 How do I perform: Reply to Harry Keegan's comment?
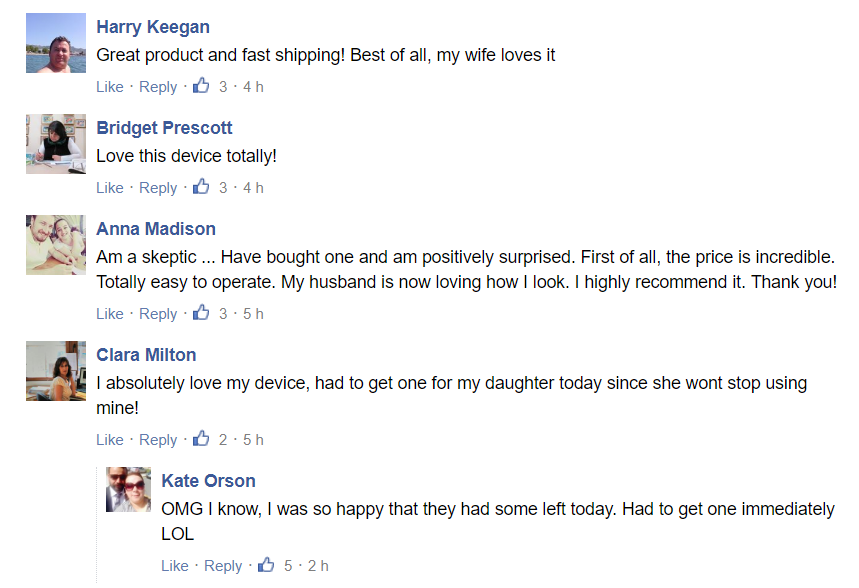point(158,87)
